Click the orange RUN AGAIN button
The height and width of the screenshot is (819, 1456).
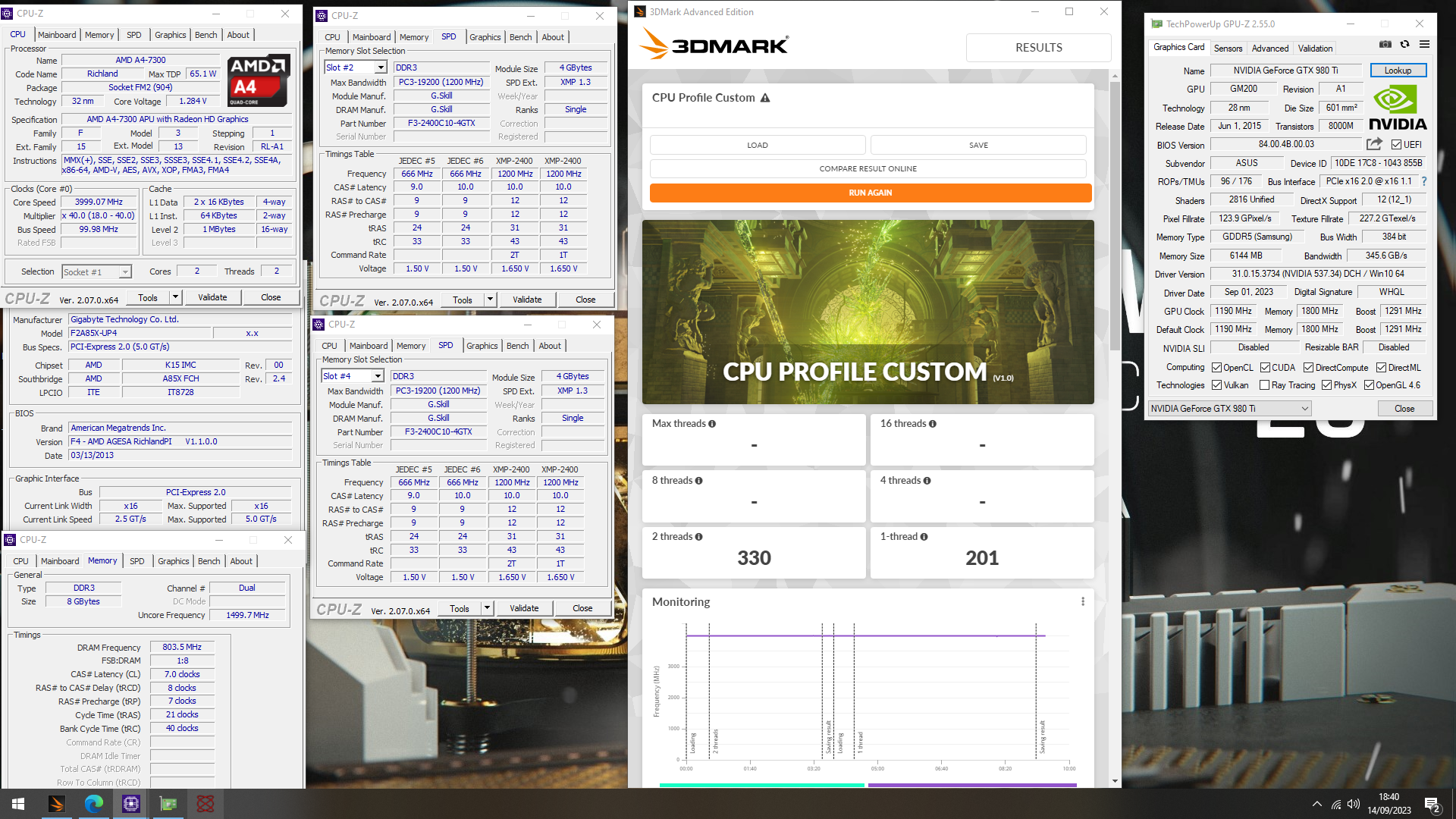point(871,193)
